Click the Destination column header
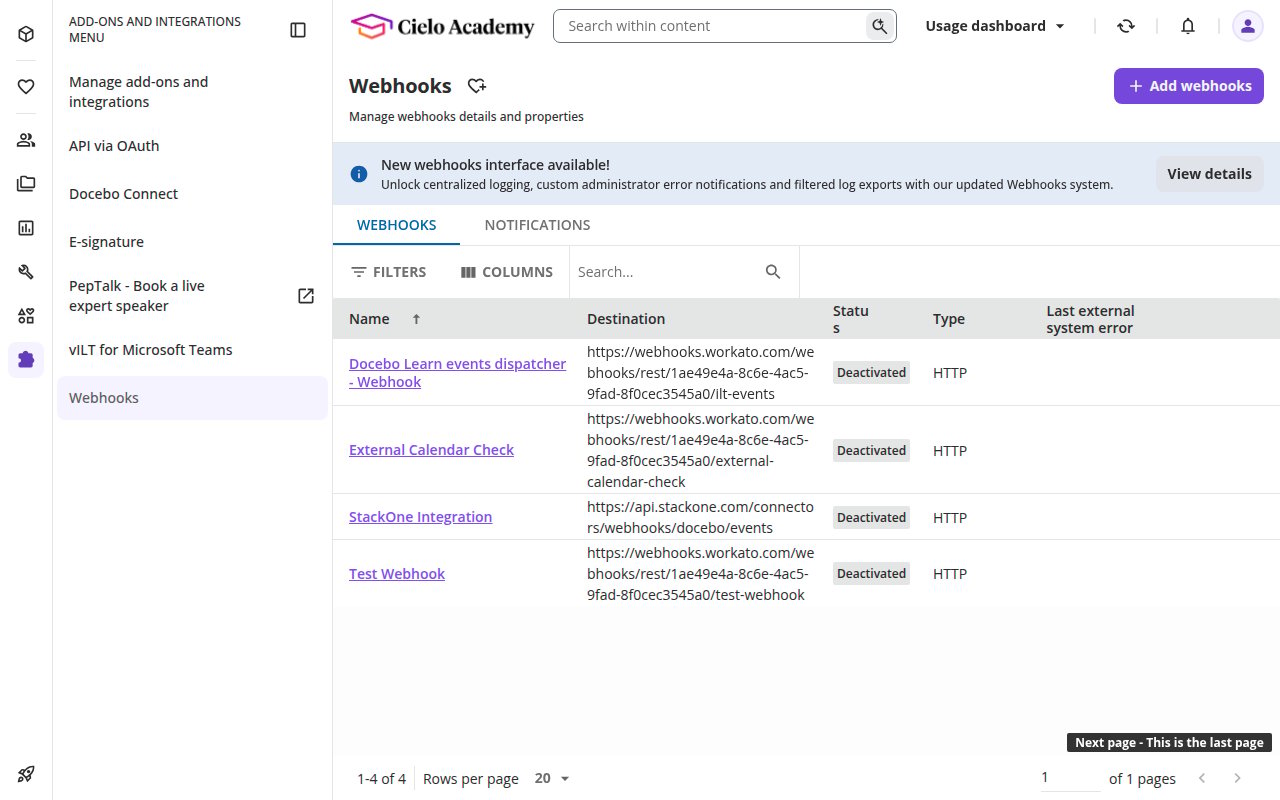 626,319
